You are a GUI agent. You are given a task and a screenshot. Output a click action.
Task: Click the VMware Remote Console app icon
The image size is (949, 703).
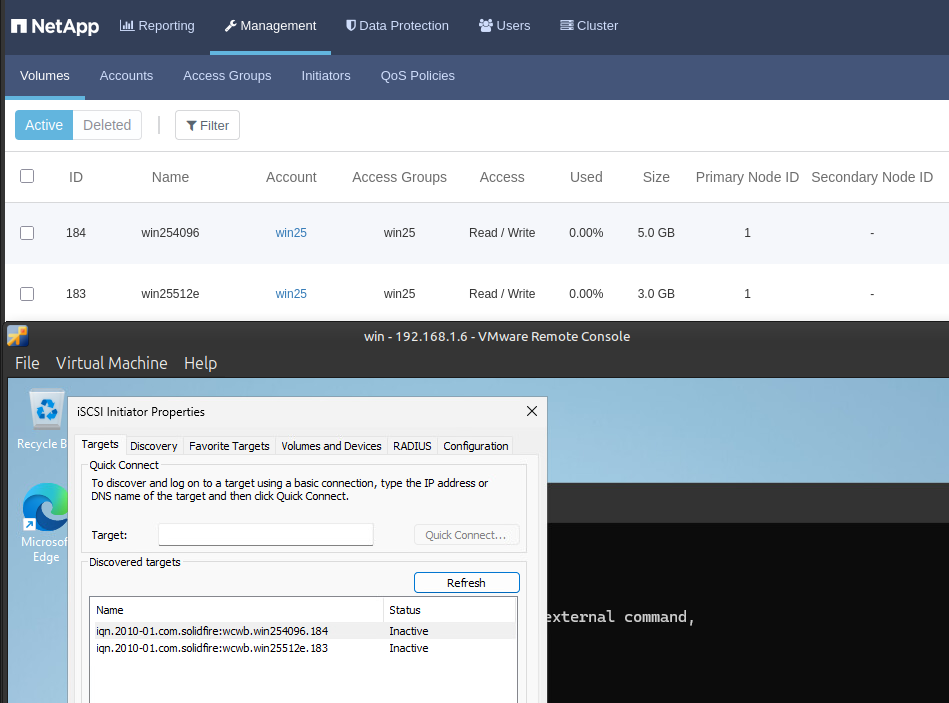(x=18, y=336)
